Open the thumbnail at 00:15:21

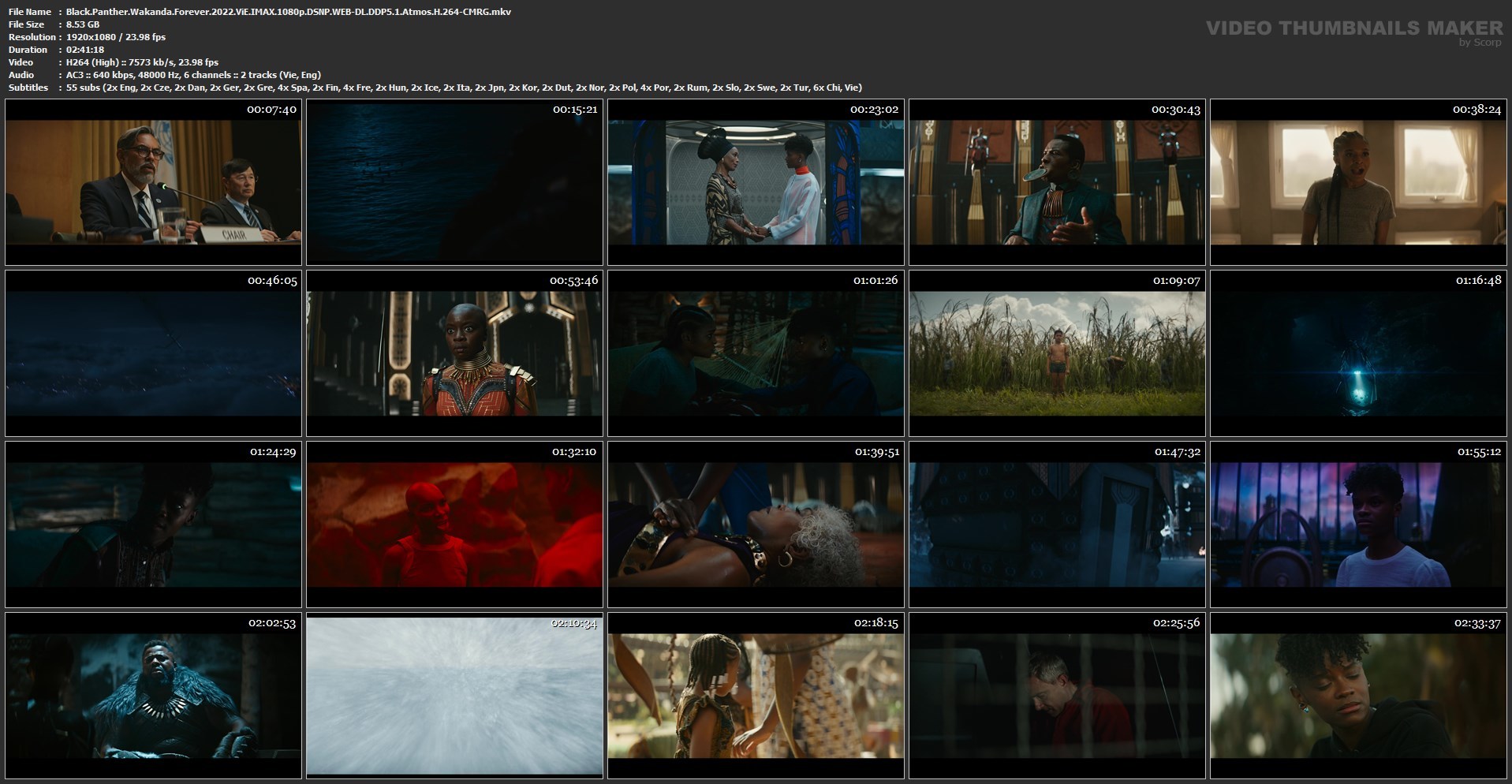point(454,182)
